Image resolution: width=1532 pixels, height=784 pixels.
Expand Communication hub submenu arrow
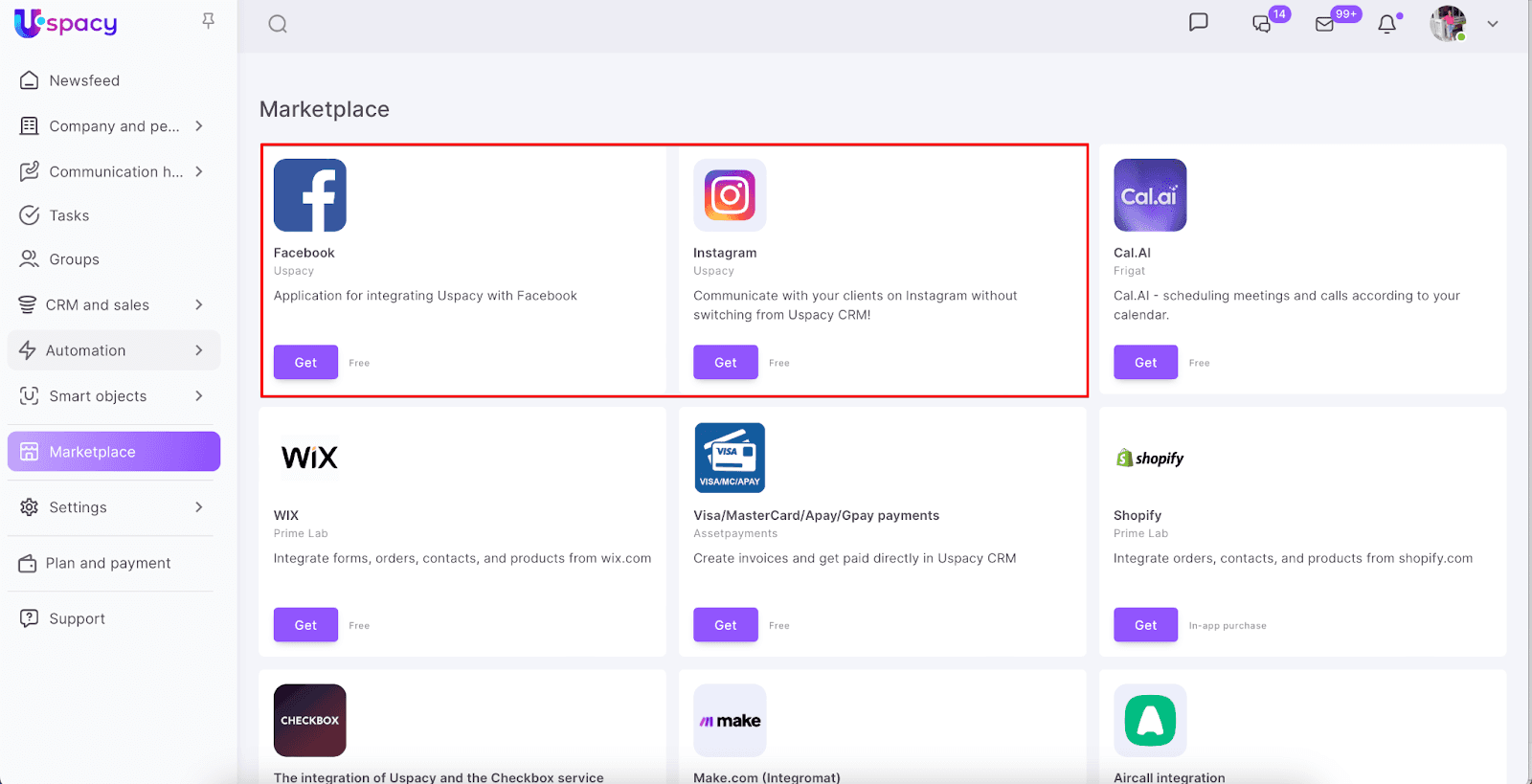[x=199, y=171]
